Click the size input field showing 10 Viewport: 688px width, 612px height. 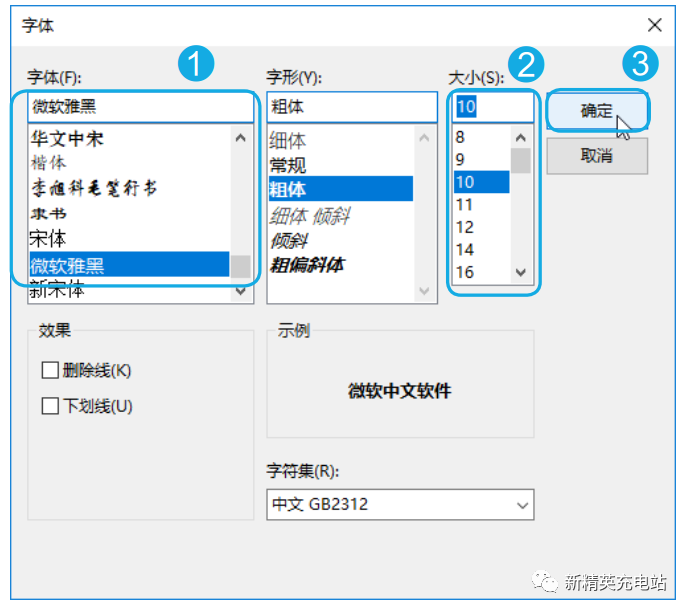tap(492, 107)
